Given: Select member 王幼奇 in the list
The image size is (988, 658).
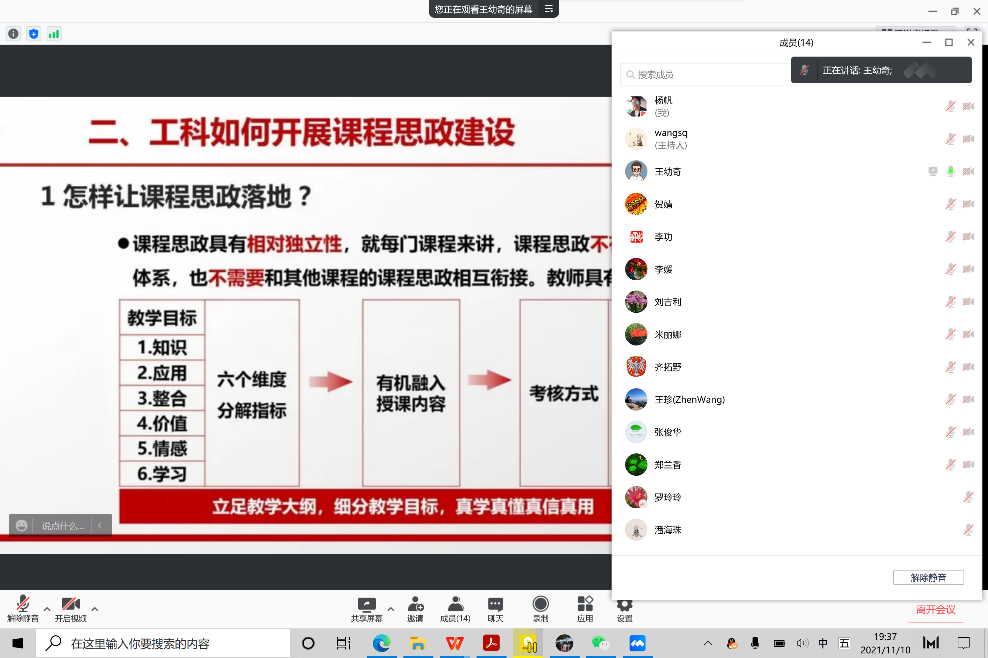Looking at the screenshot, I should point(668,172).
